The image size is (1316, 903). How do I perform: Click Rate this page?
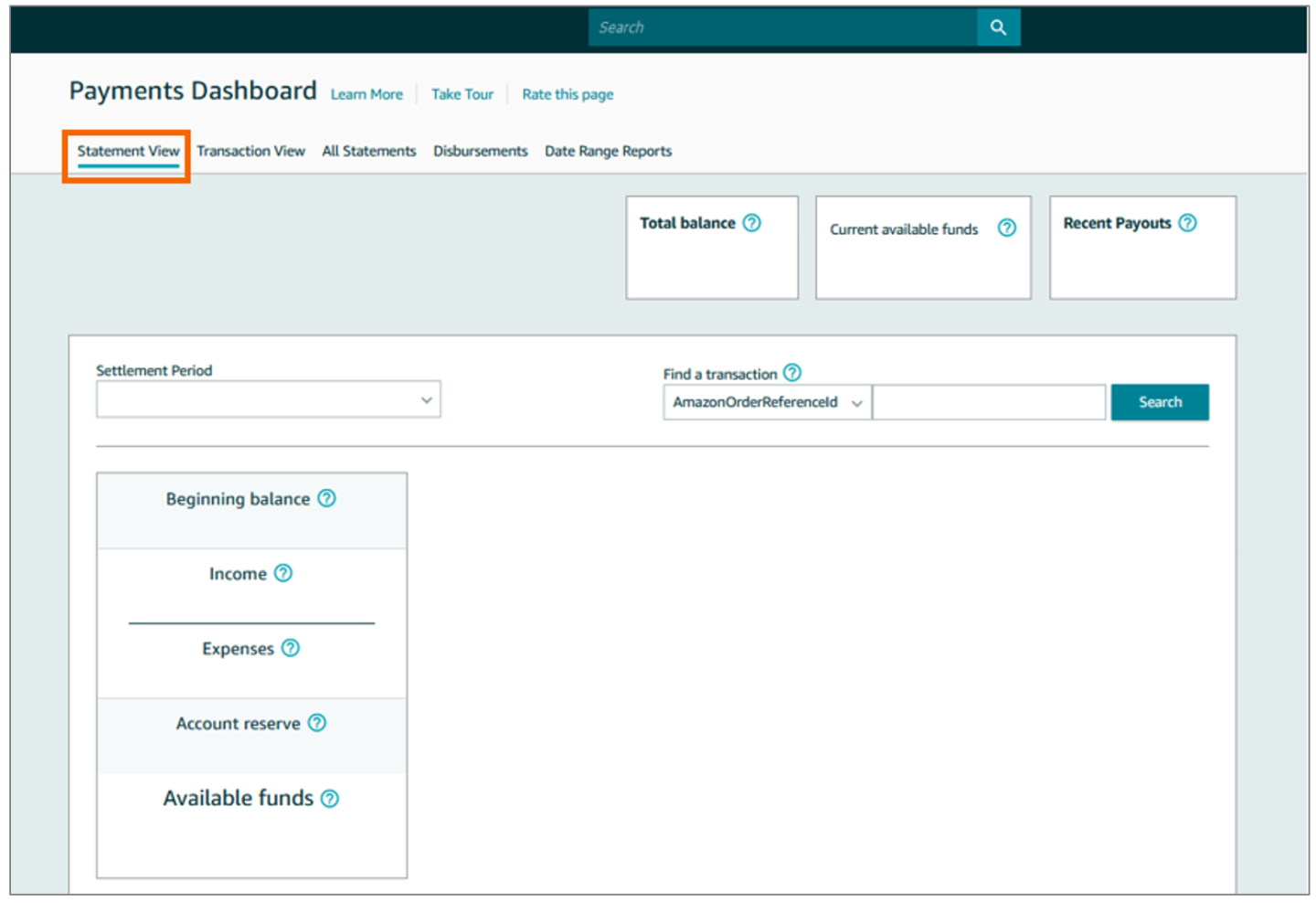pos(567,94)
